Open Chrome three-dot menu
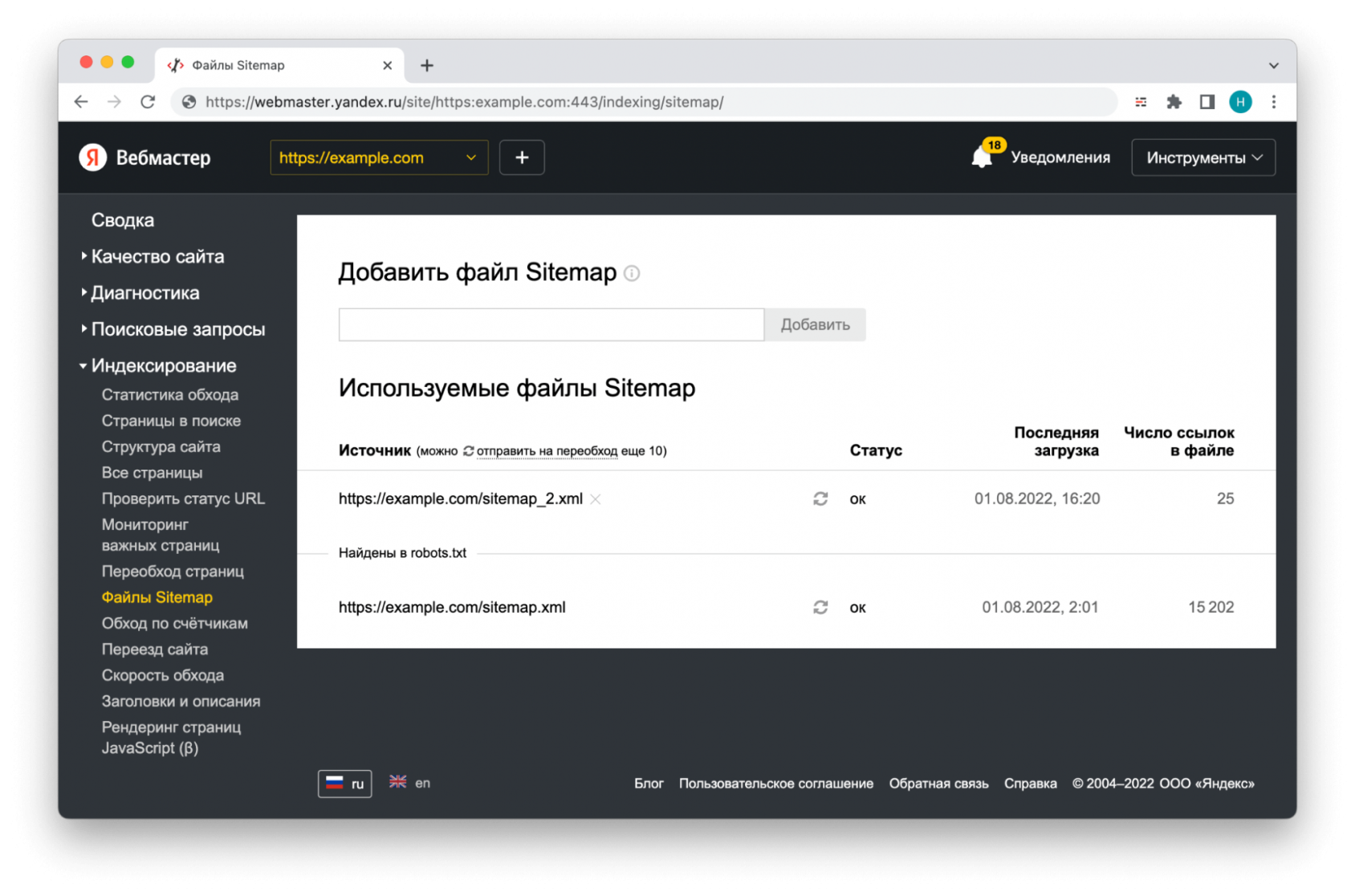Image resolution: width=1355 pixels, height=896 pixels. click(1273, 102)
